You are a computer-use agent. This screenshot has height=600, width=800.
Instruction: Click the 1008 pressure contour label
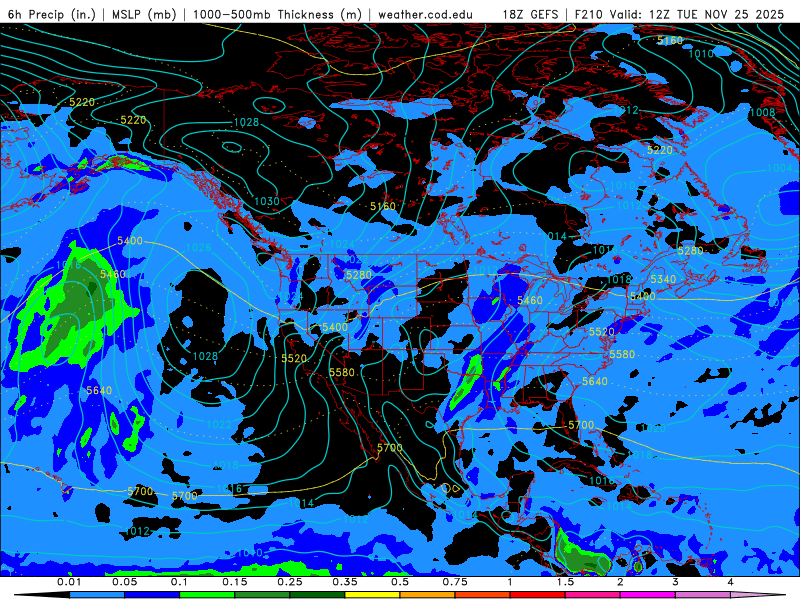[x=762, y=112]
